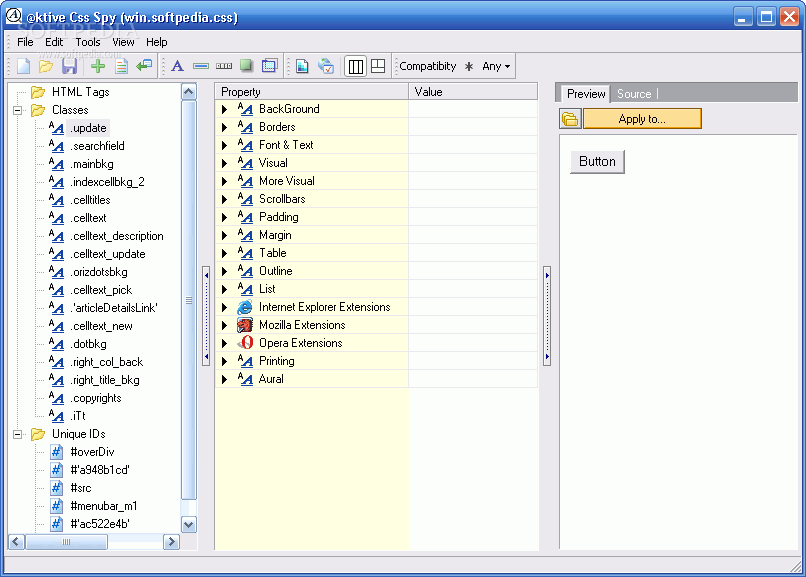Click the New file toolbar icon
Image resolution: width=806 pixels, height=577 pixels.
[24, 66]
